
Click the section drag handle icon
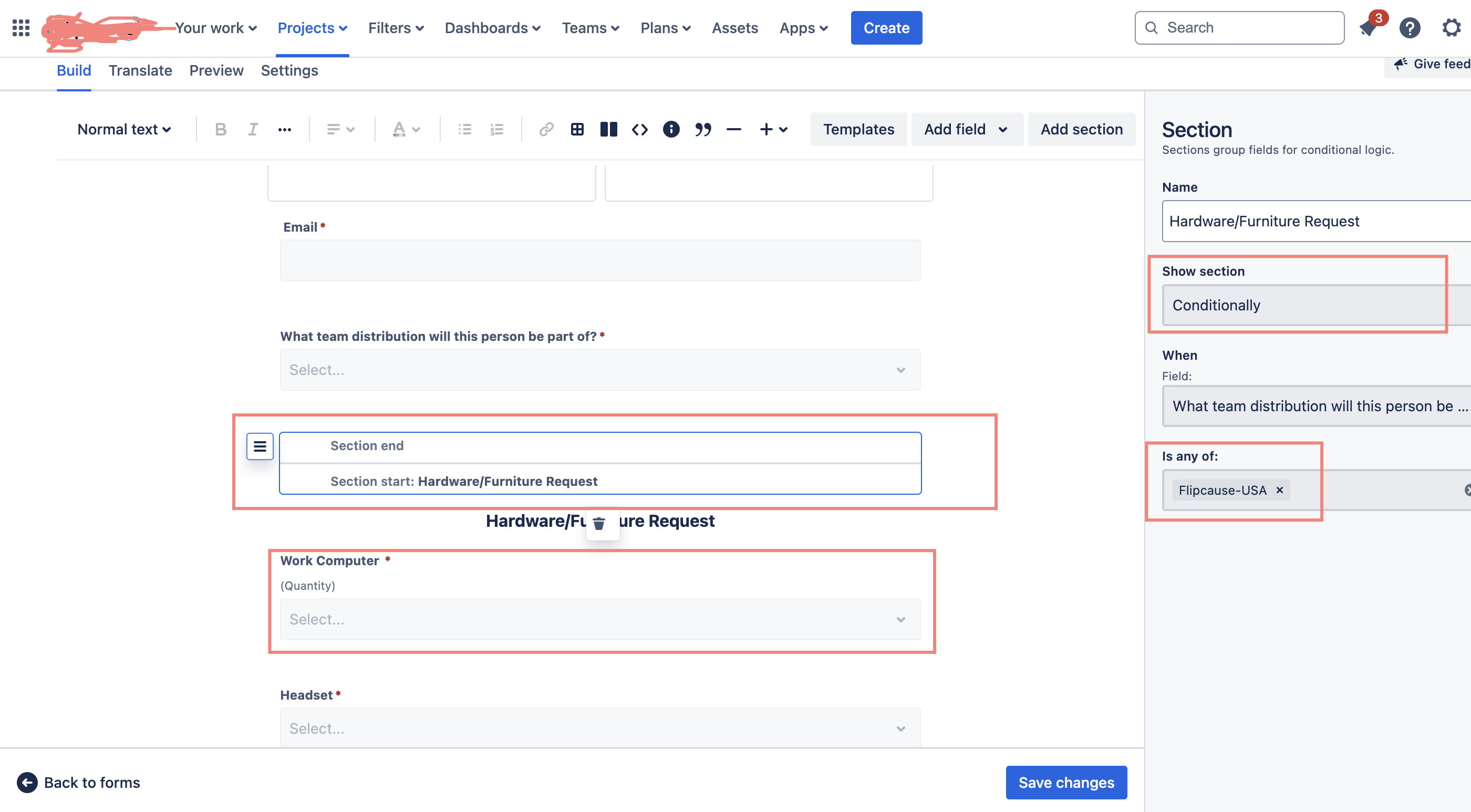click(x=260, y=446)
